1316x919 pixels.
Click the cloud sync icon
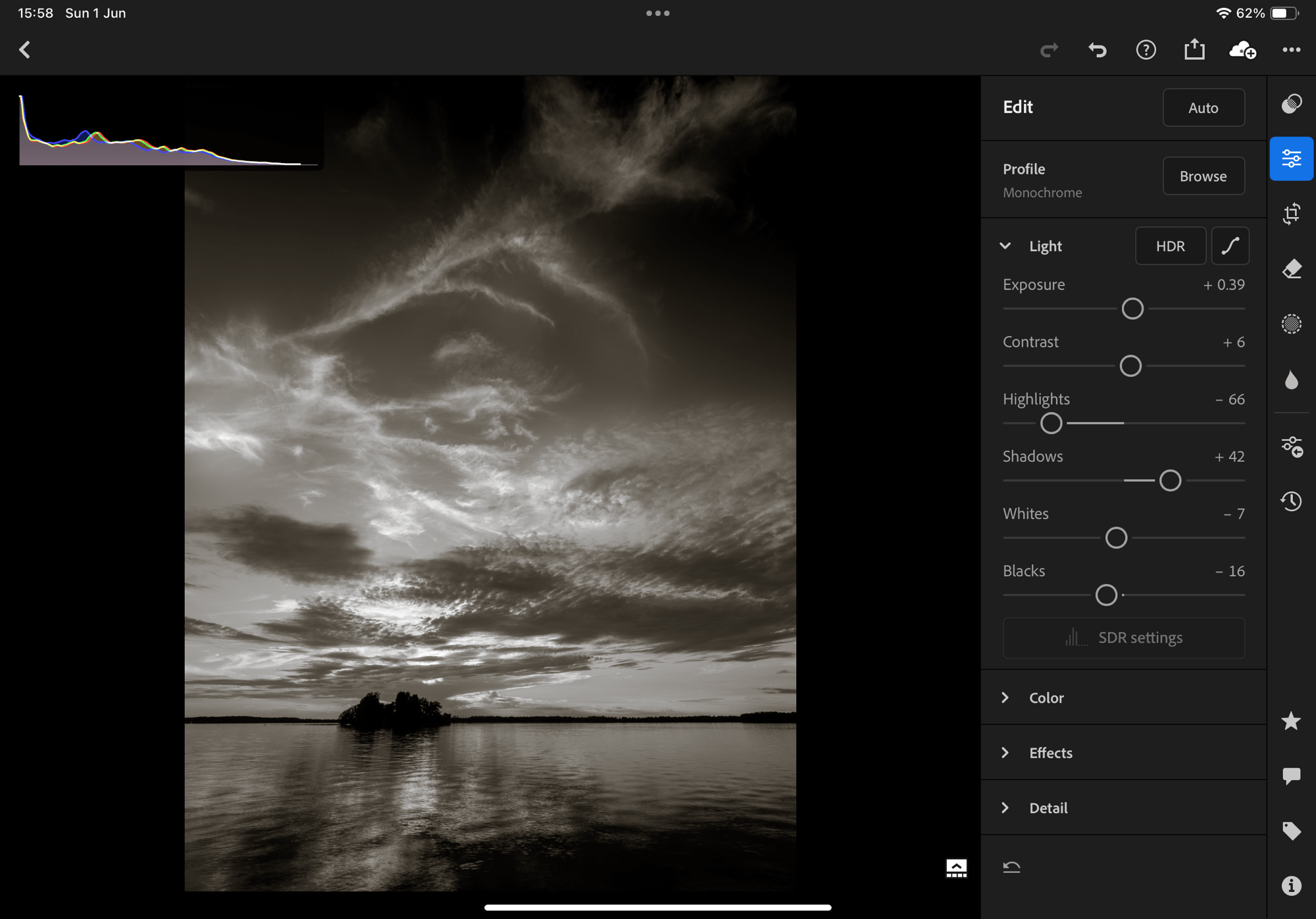pyautogui.click(x=1242, y=50)
